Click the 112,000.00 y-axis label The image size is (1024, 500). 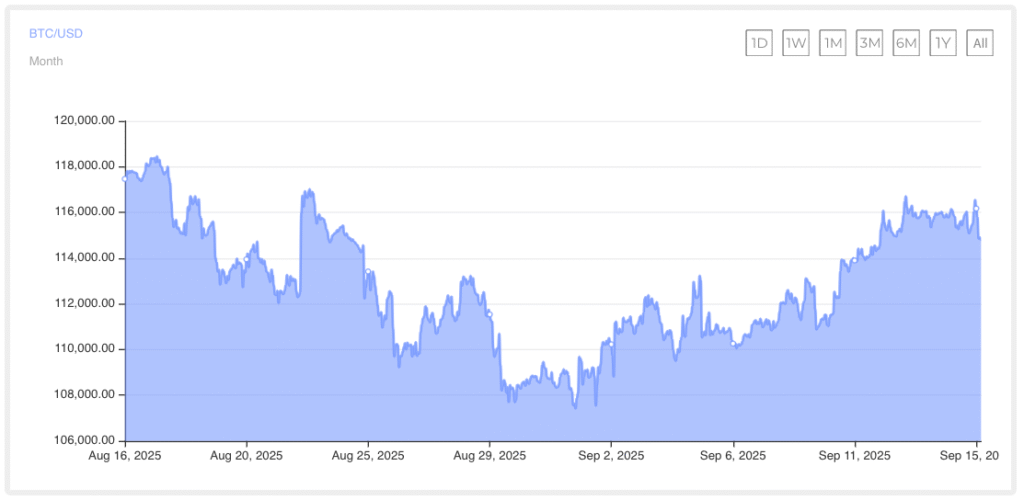click(86, 304)
